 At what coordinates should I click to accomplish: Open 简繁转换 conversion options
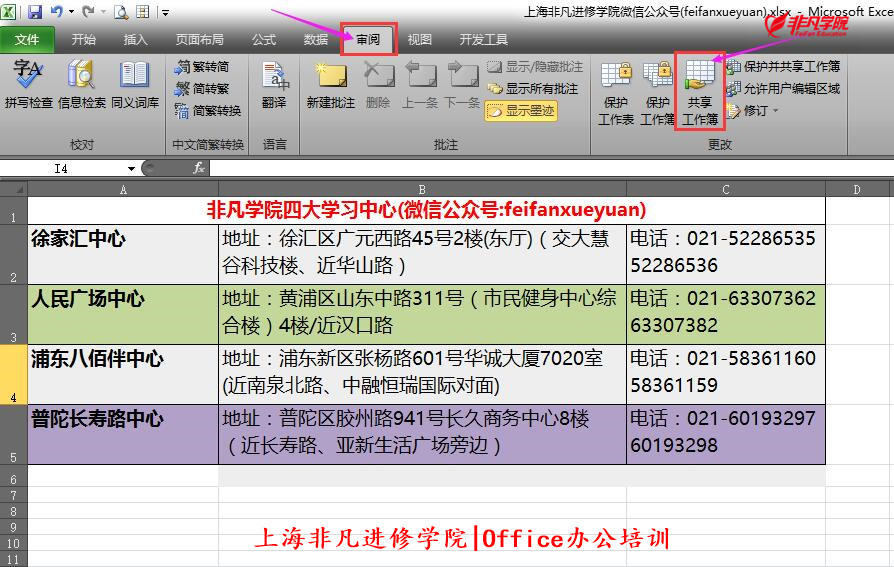208,110
